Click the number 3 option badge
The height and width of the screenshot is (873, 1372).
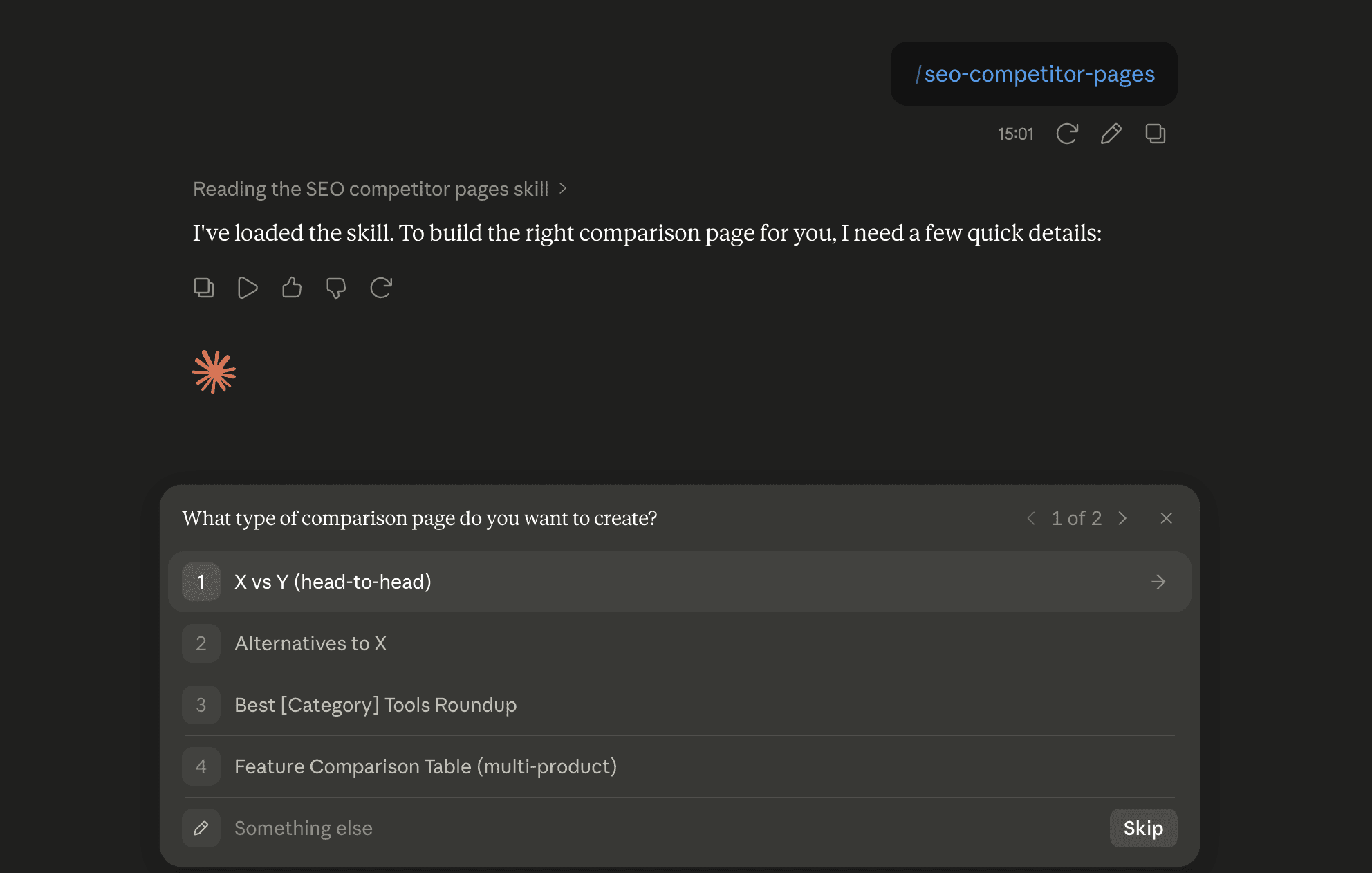point(201,705)
